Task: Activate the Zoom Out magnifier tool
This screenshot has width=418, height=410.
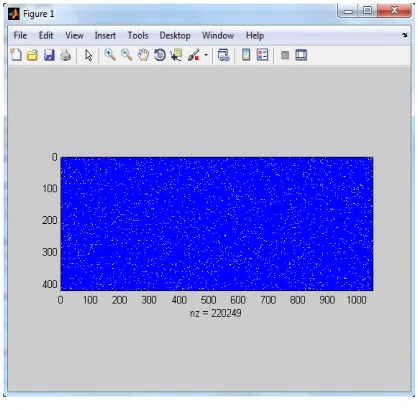Action: click(126, 55)
